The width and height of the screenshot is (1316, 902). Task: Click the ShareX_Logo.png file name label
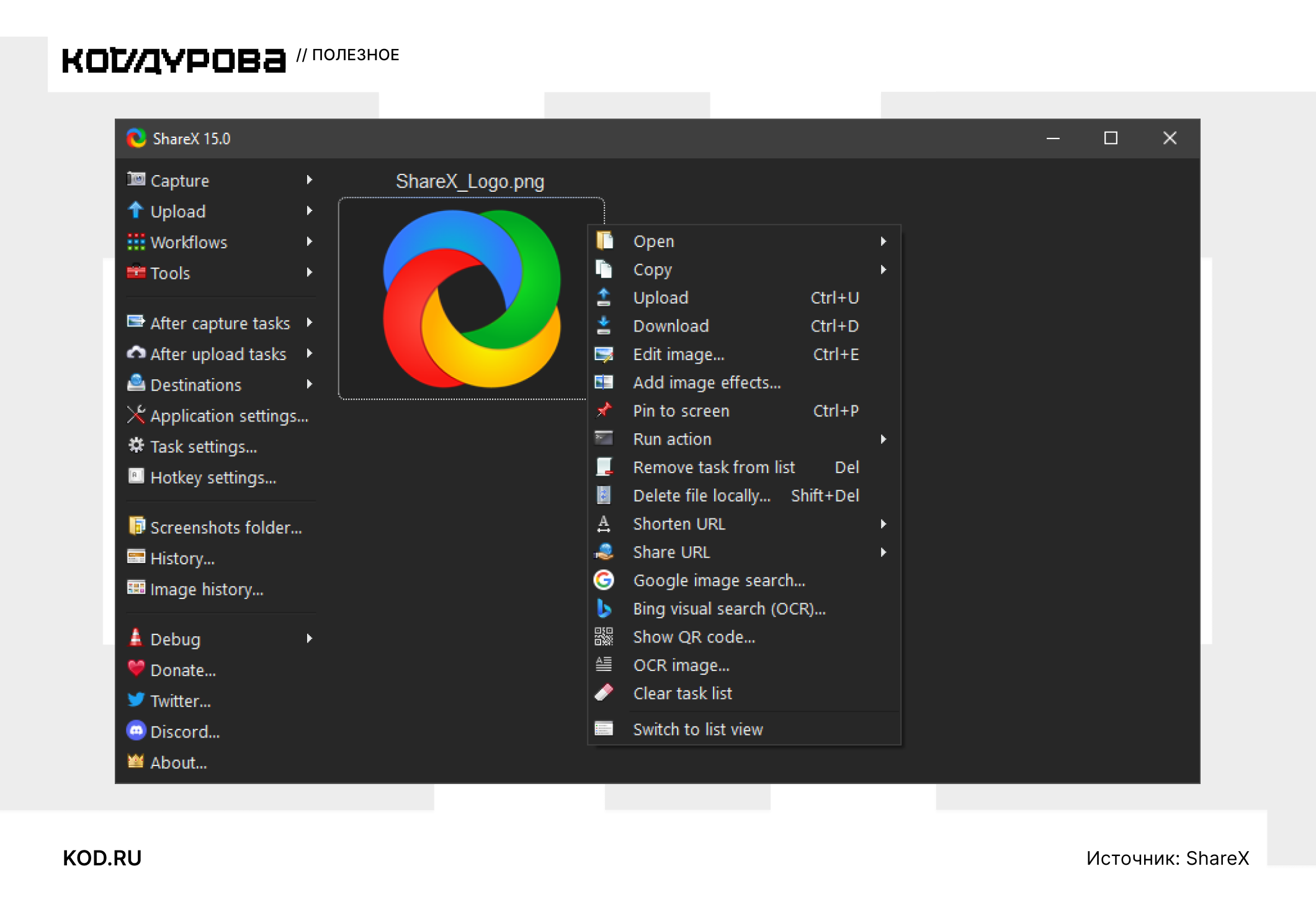click(x=470, y=181)
